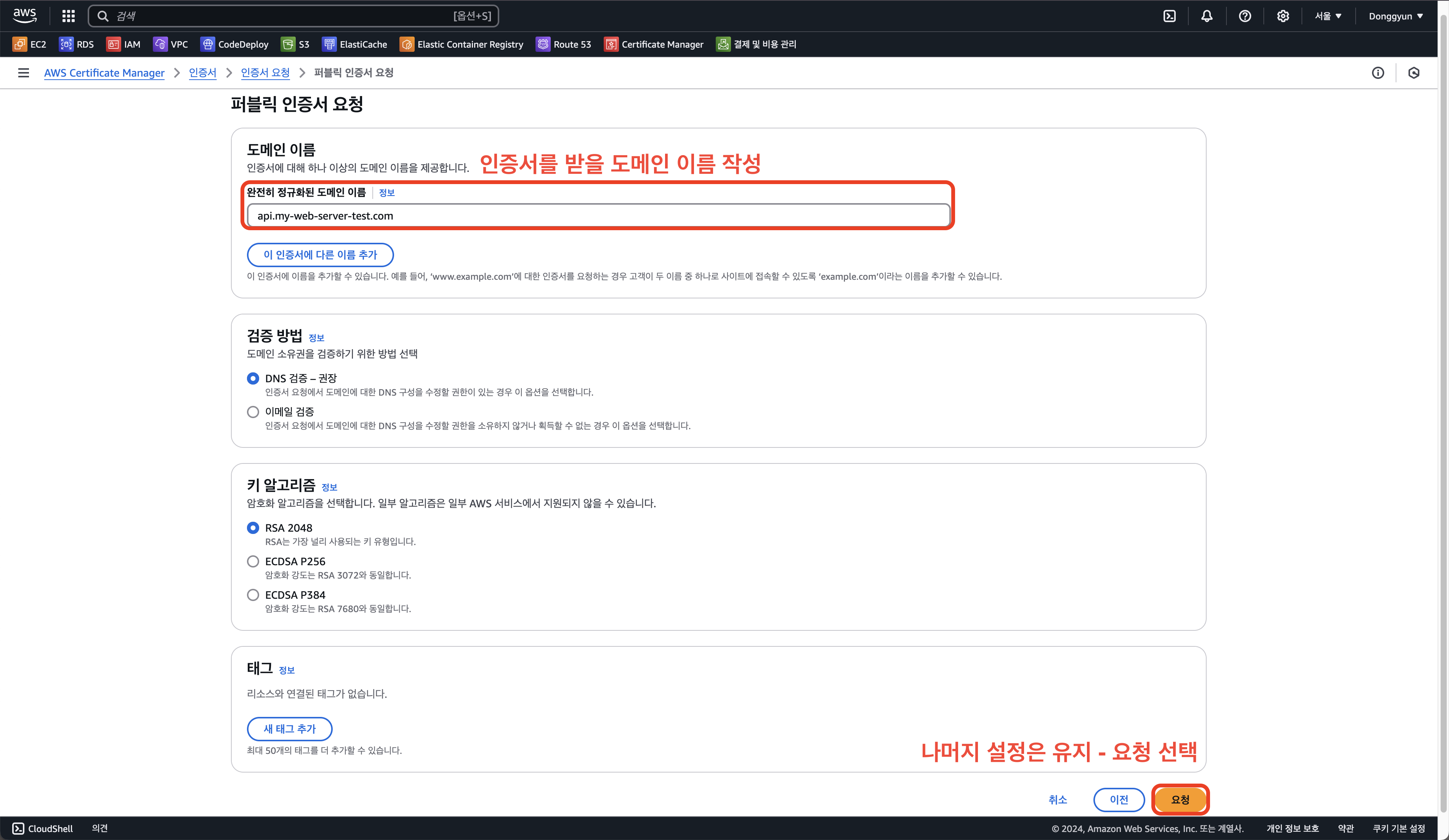Click the orange 요청 button
This screenshot has height=840, width=1449.
pyautogui.click(x=1180, y=799)
